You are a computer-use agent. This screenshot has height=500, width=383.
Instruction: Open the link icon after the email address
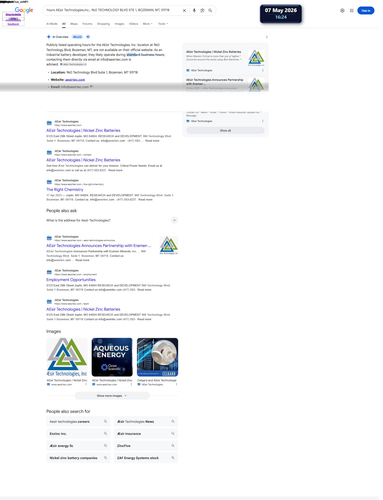pyautogui.click(x=91, y=87)
